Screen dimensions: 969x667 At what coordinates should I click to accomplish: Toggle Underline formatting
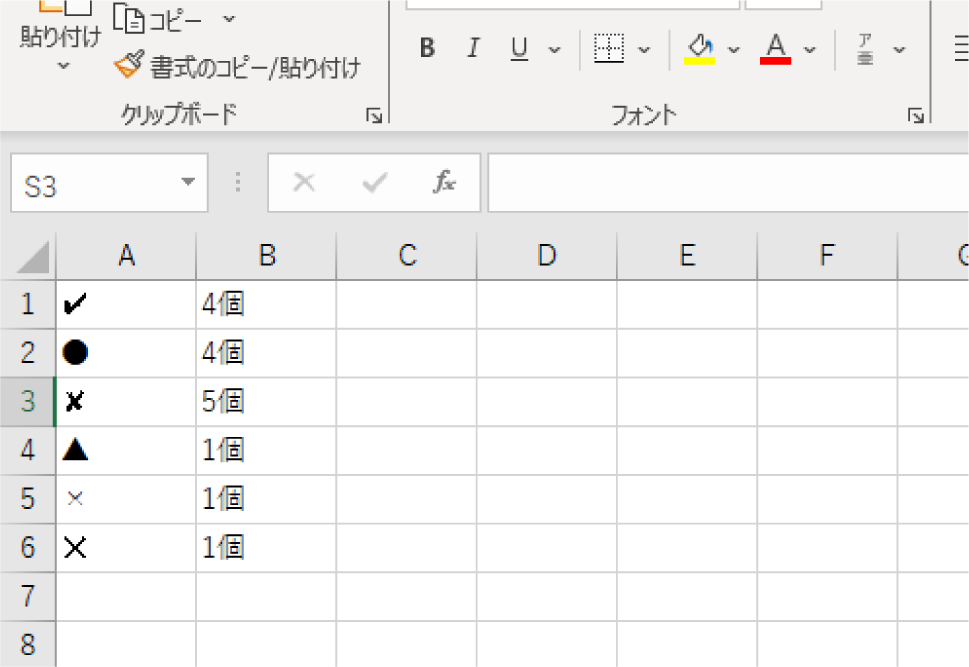click(x=519, y=48)
